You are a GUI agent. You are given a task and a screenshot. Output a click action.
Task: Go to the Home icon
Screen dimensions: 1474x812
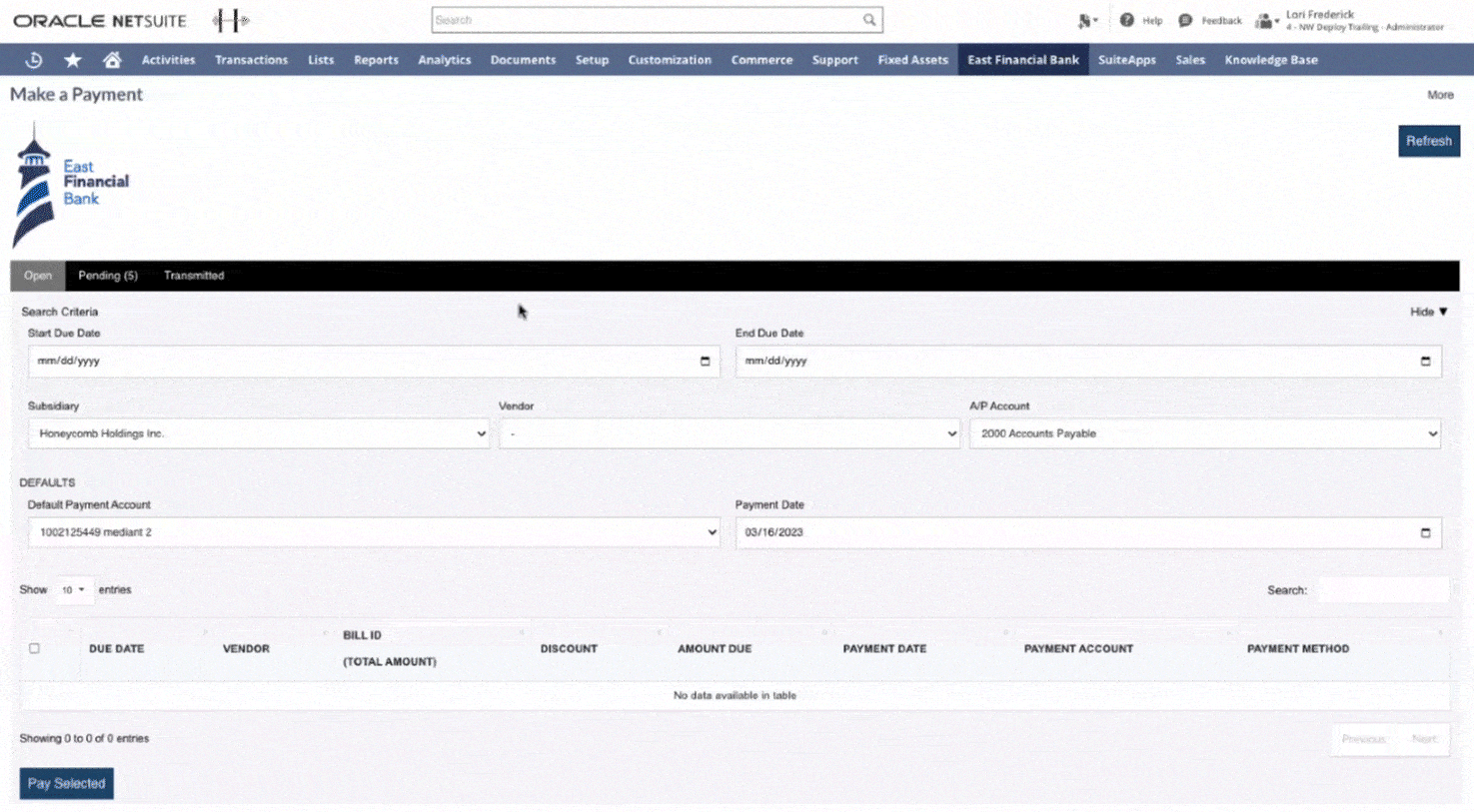pos(112,60)
